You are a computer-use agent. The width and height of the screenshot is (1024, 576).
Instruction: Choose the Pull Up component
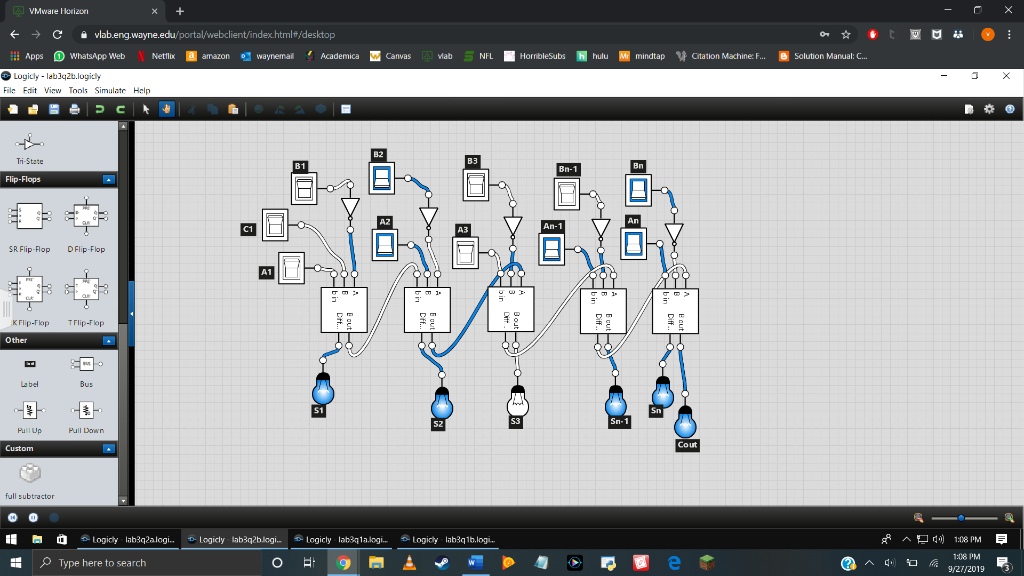[29, 410]
